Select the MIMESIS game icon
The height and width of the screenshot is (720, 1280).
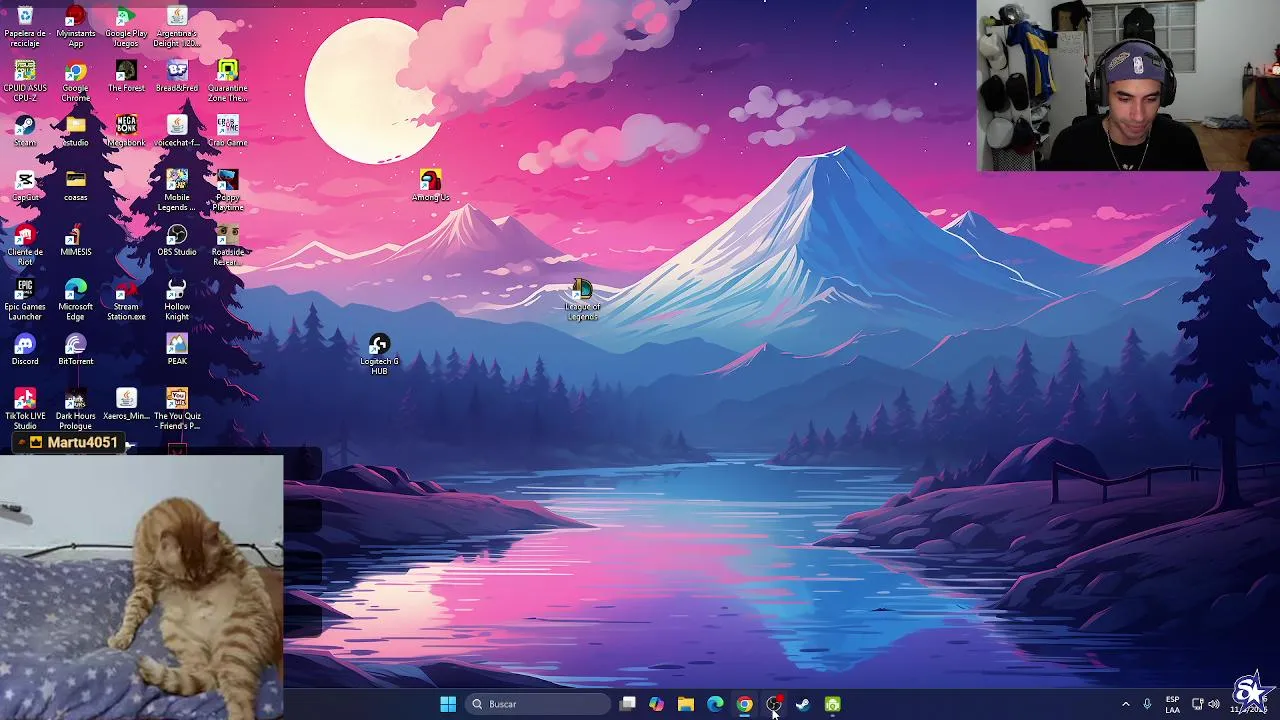(76, 241)
